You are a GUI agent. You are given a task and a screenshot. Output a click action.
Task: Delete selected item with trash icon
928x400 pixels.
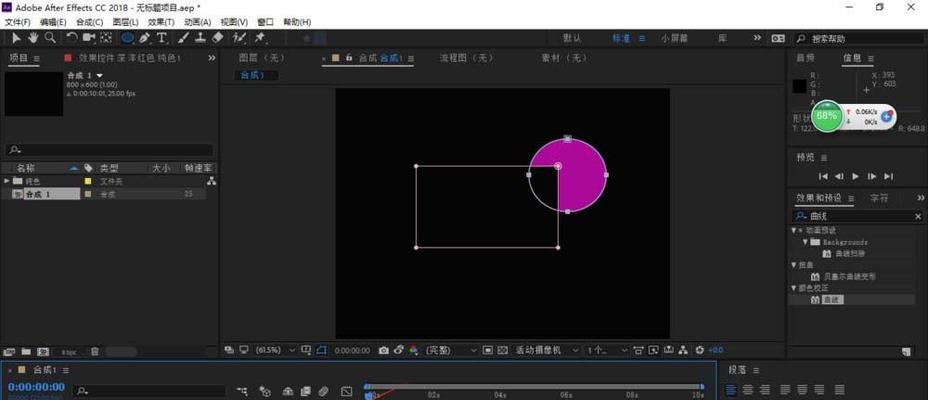(x=94, y=351)
